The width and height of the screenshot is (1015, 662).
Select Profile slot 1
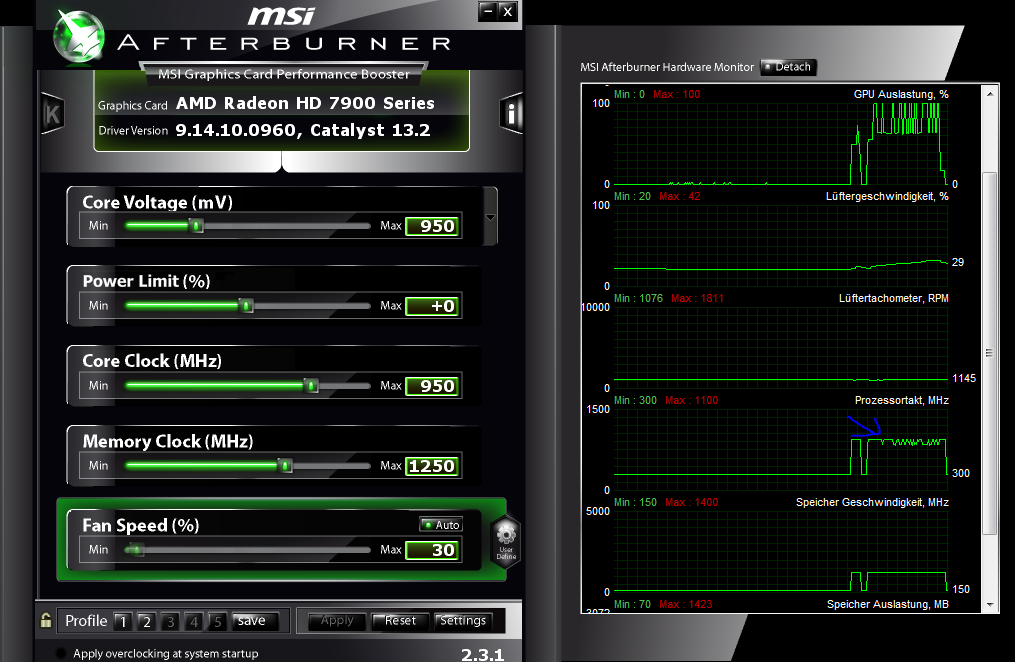point(123,621)
